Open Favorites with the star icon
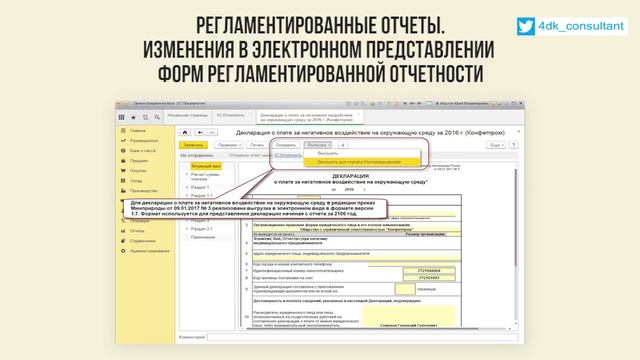Image resolution: width=640 pixels, height=360 pixels. point(133,117)
